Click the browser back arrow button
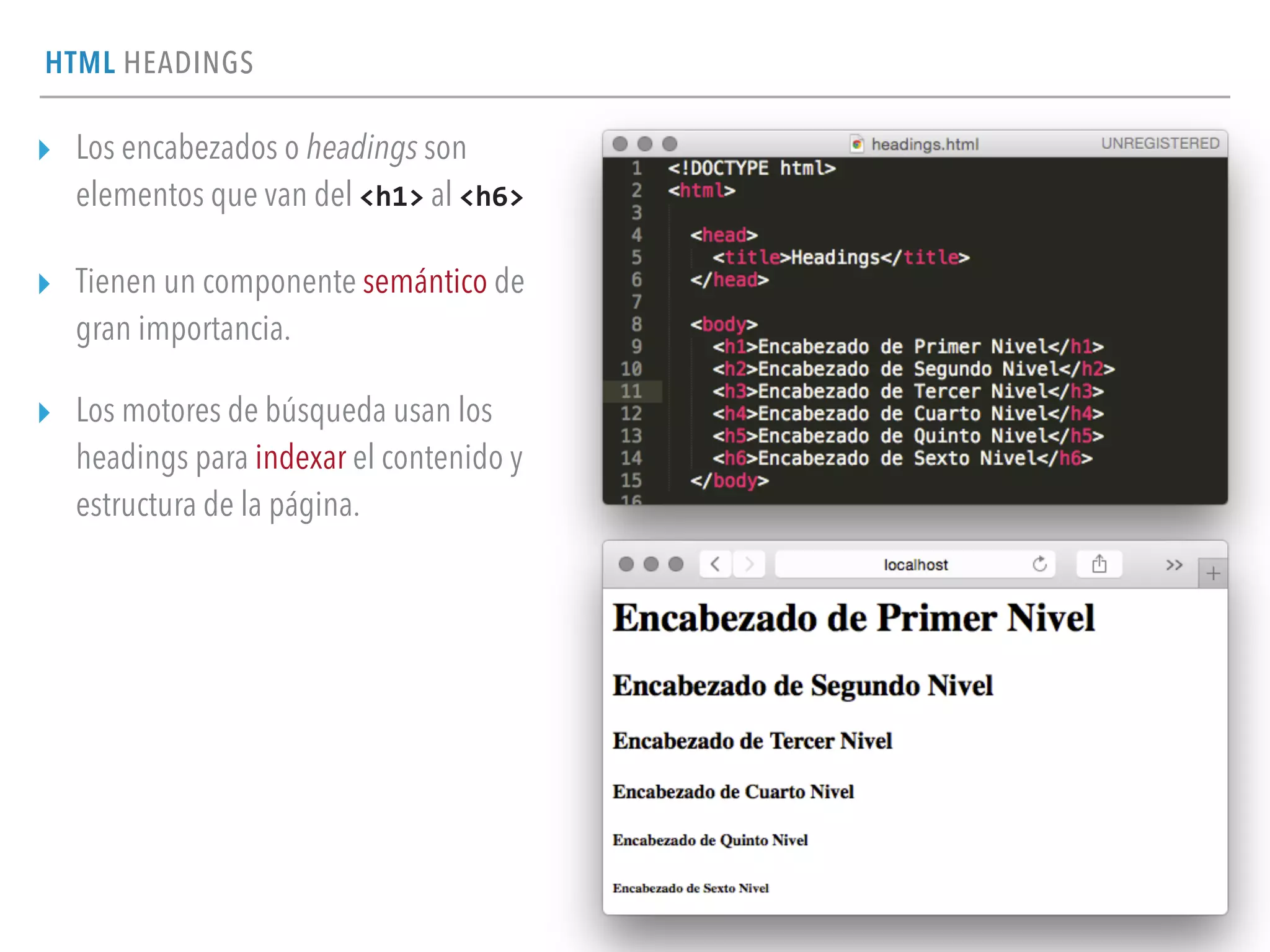This screenshot has width=1270, height=952. coord(716,564)
